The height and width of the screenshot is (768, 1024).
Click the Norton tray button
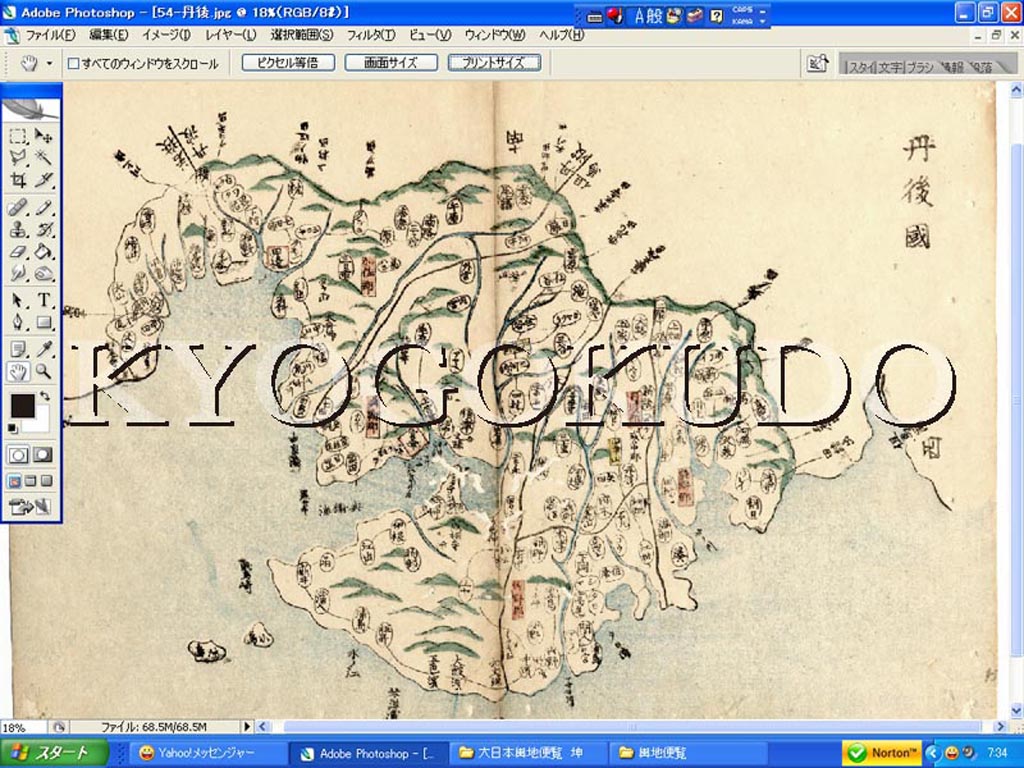[882, 753]
